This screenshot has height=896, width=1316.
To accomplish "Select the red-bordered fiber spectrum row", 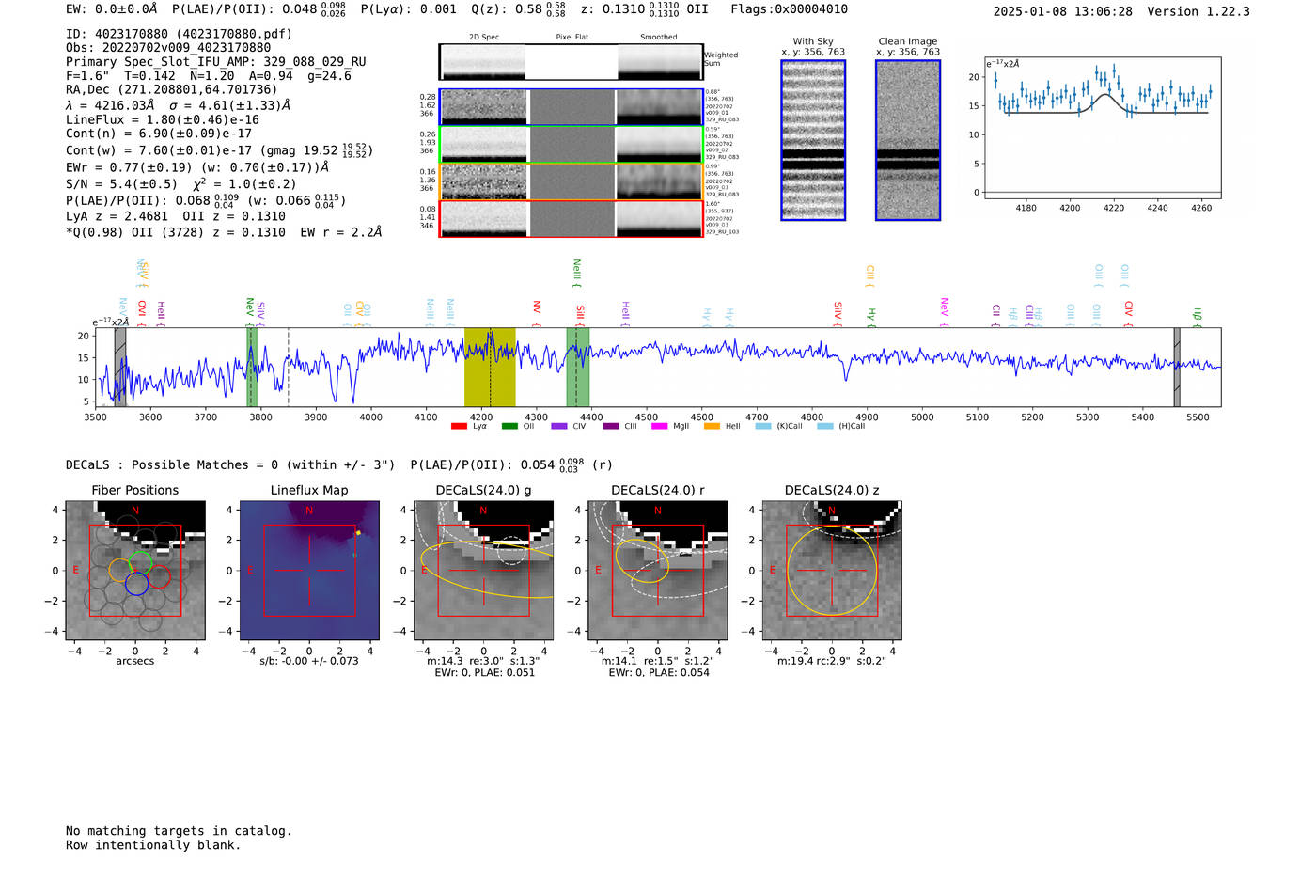I will click(571, 218).
